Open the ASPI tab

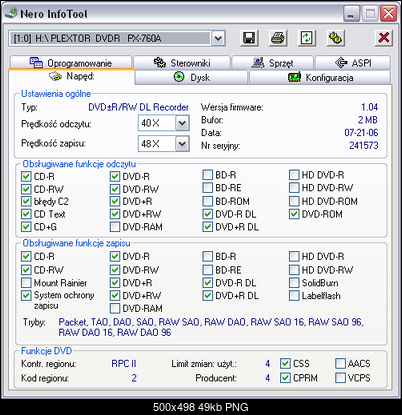pyautogui.click(x=353, y=63)
